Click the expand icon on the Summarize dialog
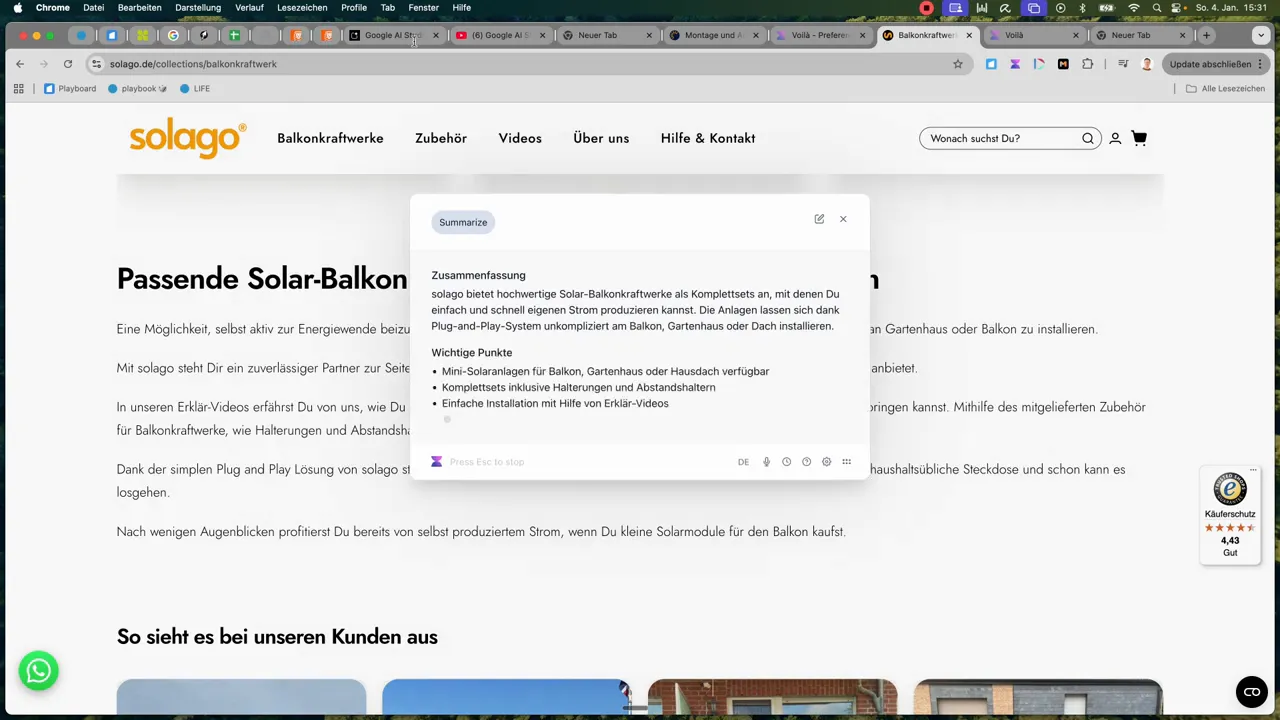1280x720 pixels. click(x=819, y=219)
